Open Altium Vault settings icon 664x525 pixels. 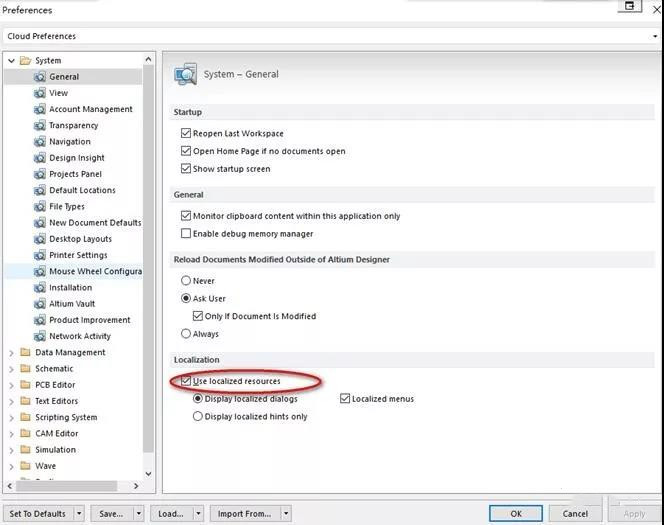click(39, 304)
